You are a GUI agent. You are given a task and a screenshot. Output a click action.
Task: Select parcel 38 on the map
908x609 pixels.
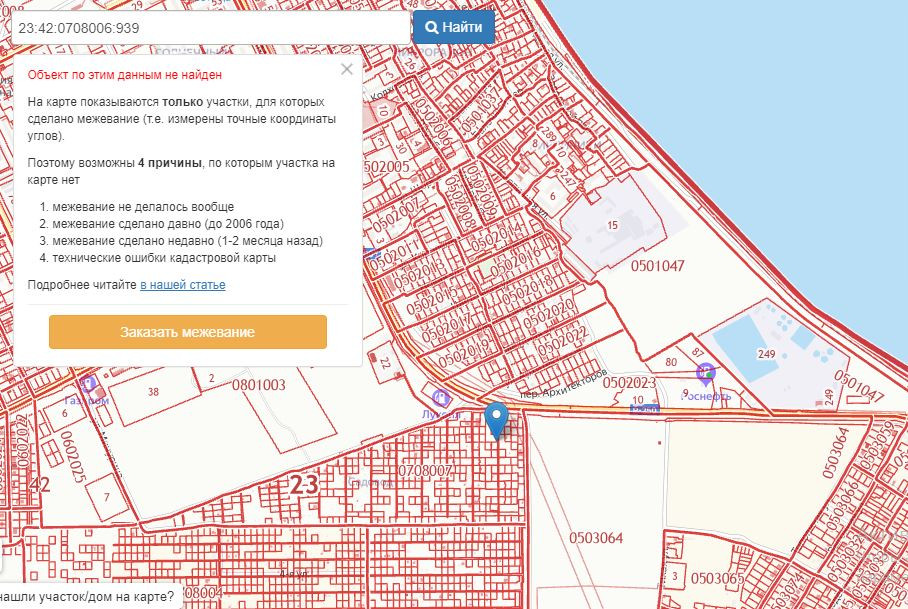coord(153,391)
